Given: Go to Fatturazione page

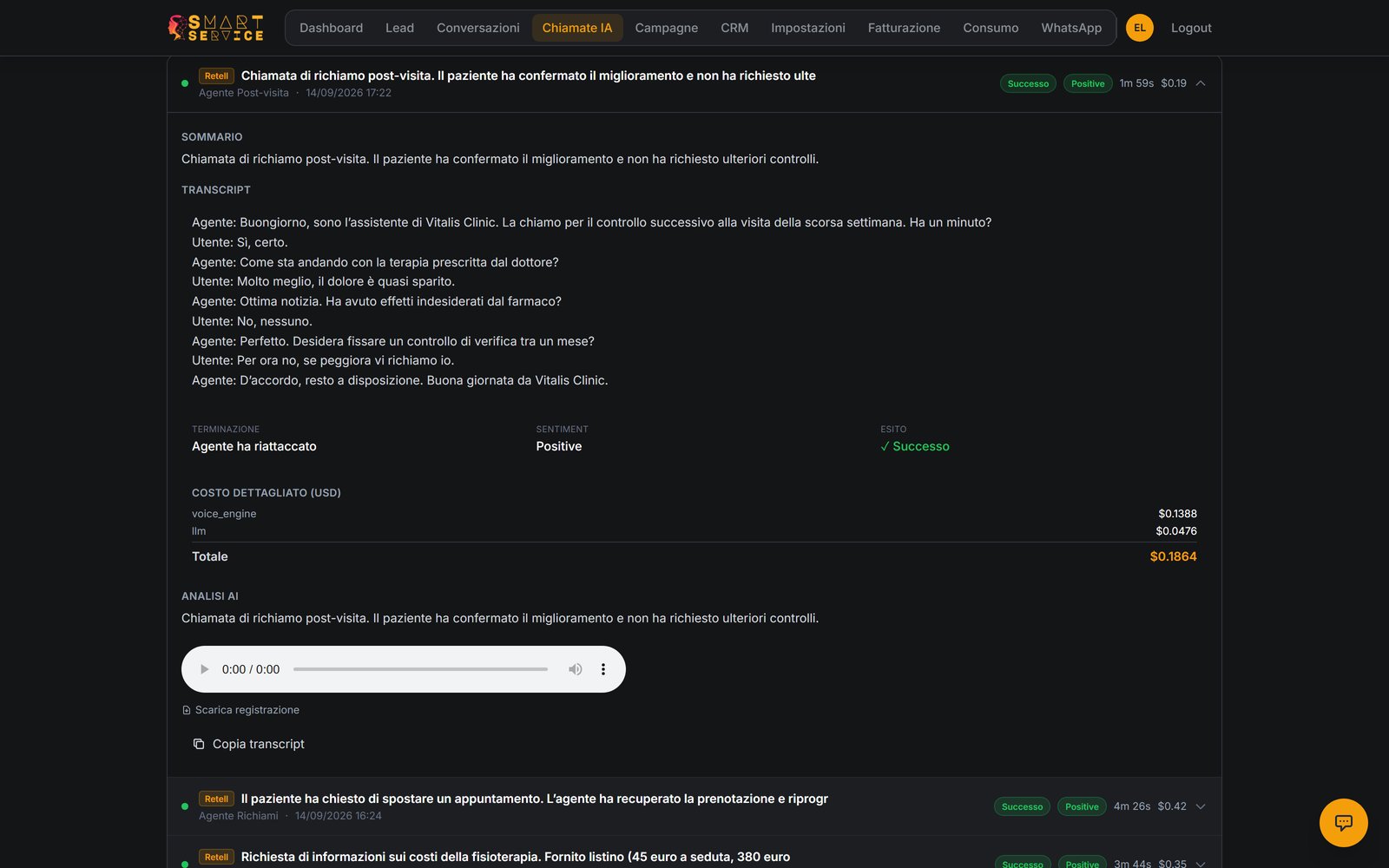Looking at the screenshot, I should 904,28.
